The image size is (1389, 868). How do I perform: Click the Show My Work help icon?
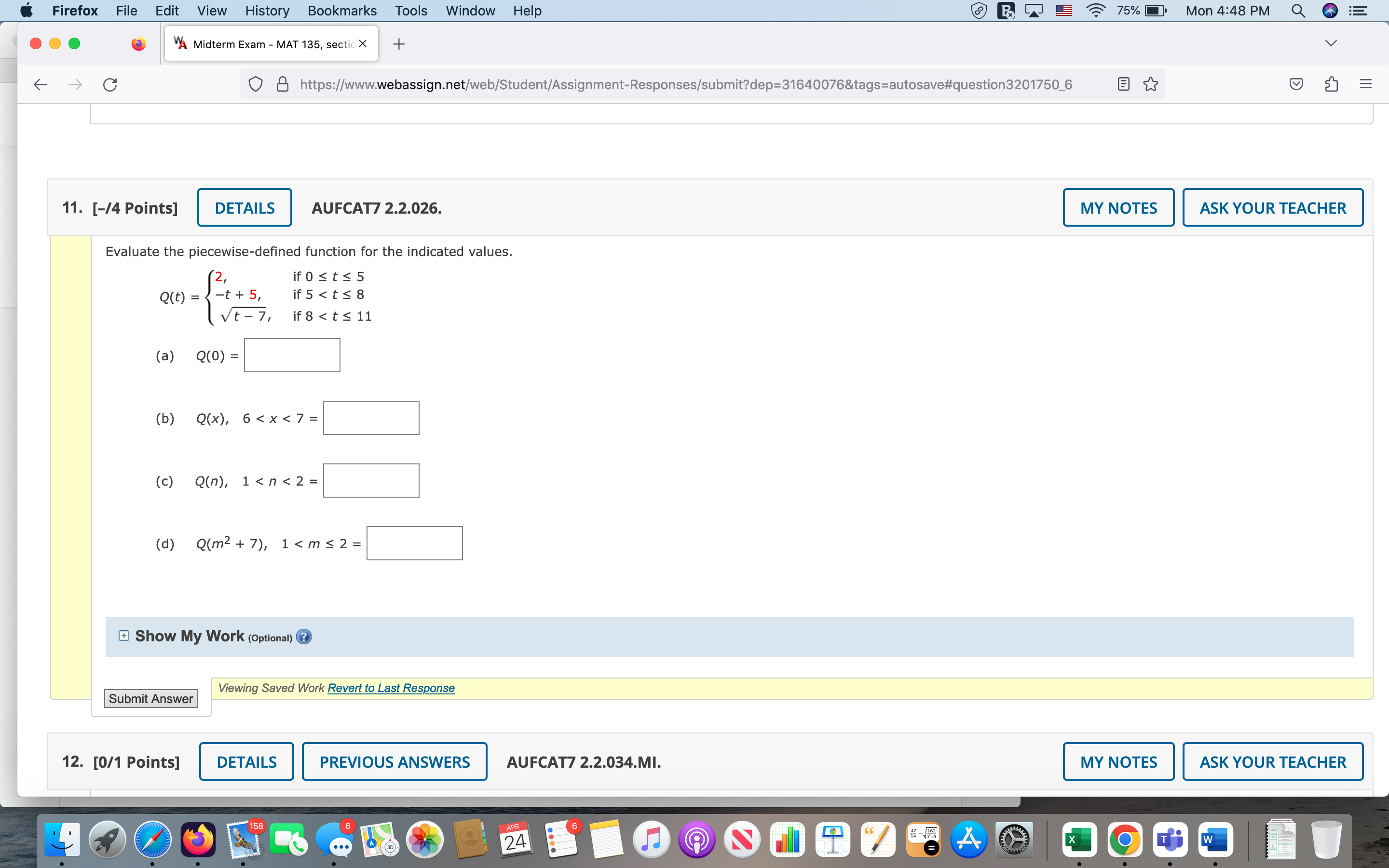coord(304,637)
